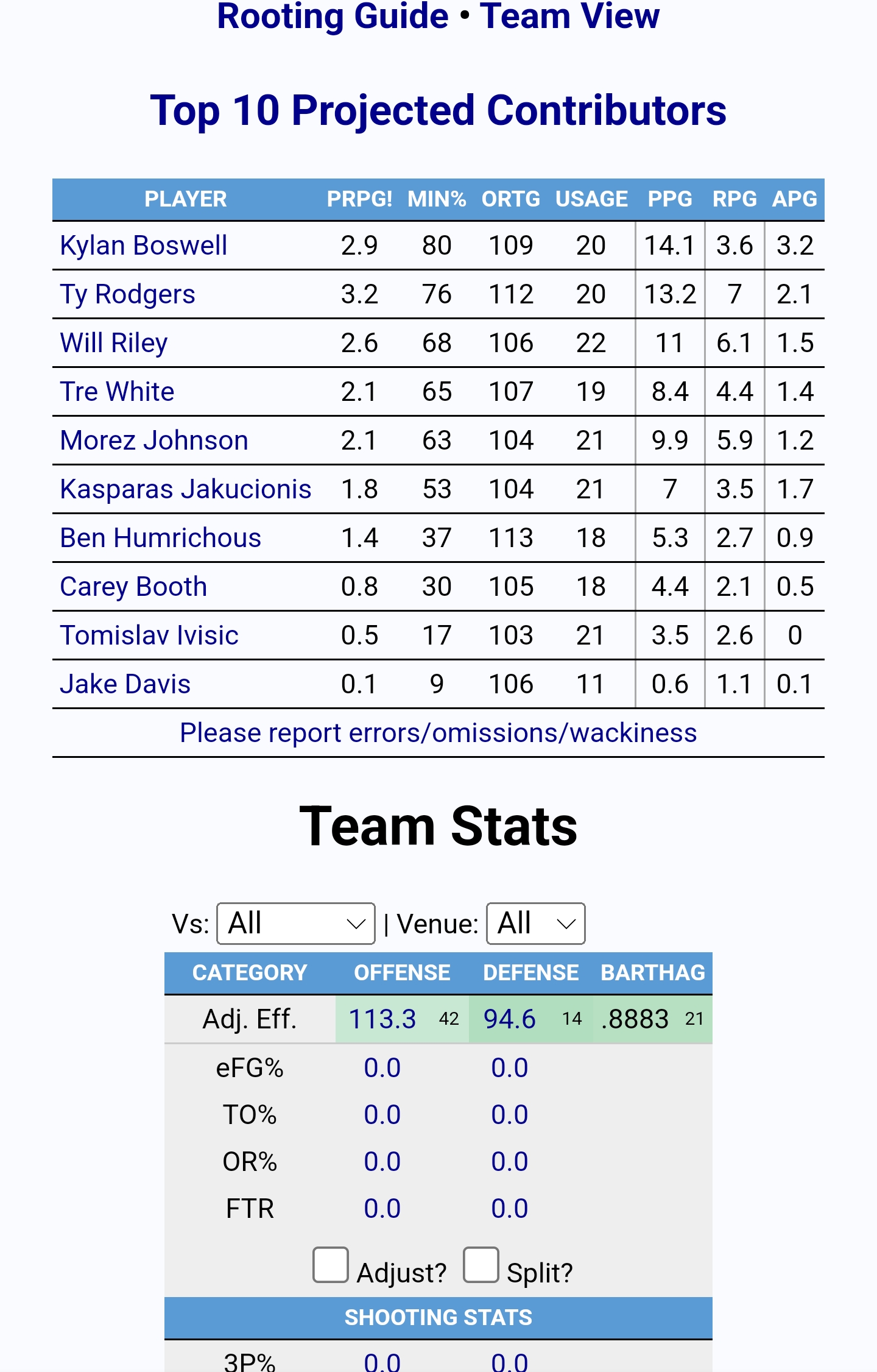
Task: Go to Tomislav Ivisic page
Action: coord(149,635)
